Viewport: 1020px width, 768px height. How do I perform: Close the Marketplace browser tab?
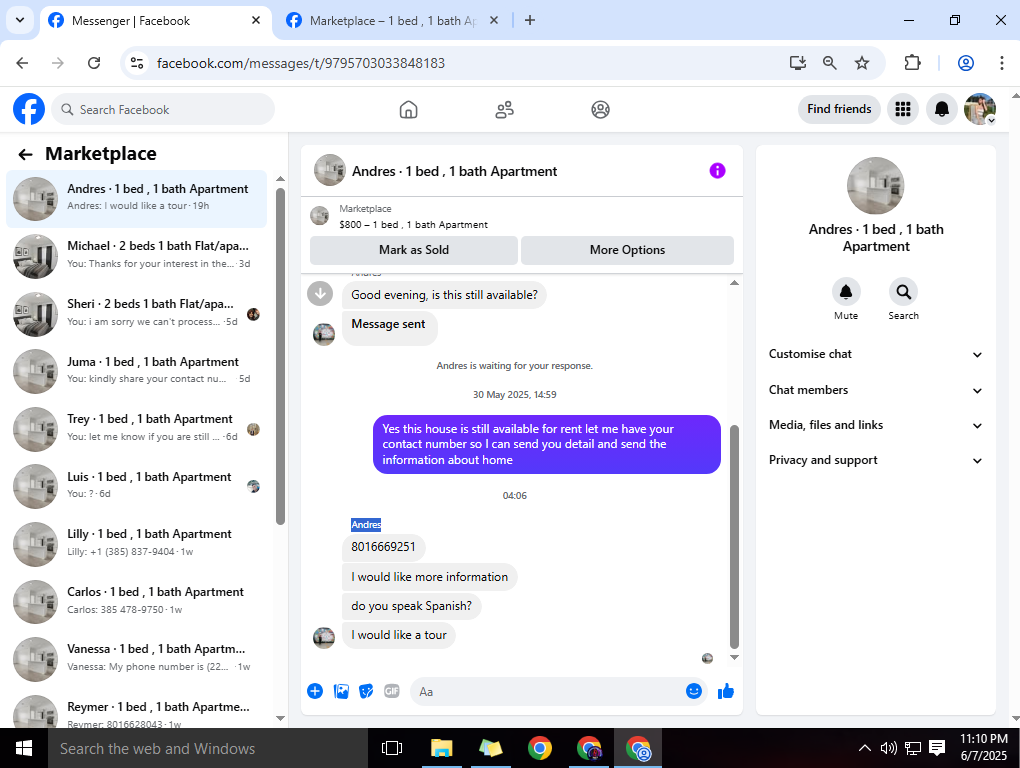click(x=494, y=21)
